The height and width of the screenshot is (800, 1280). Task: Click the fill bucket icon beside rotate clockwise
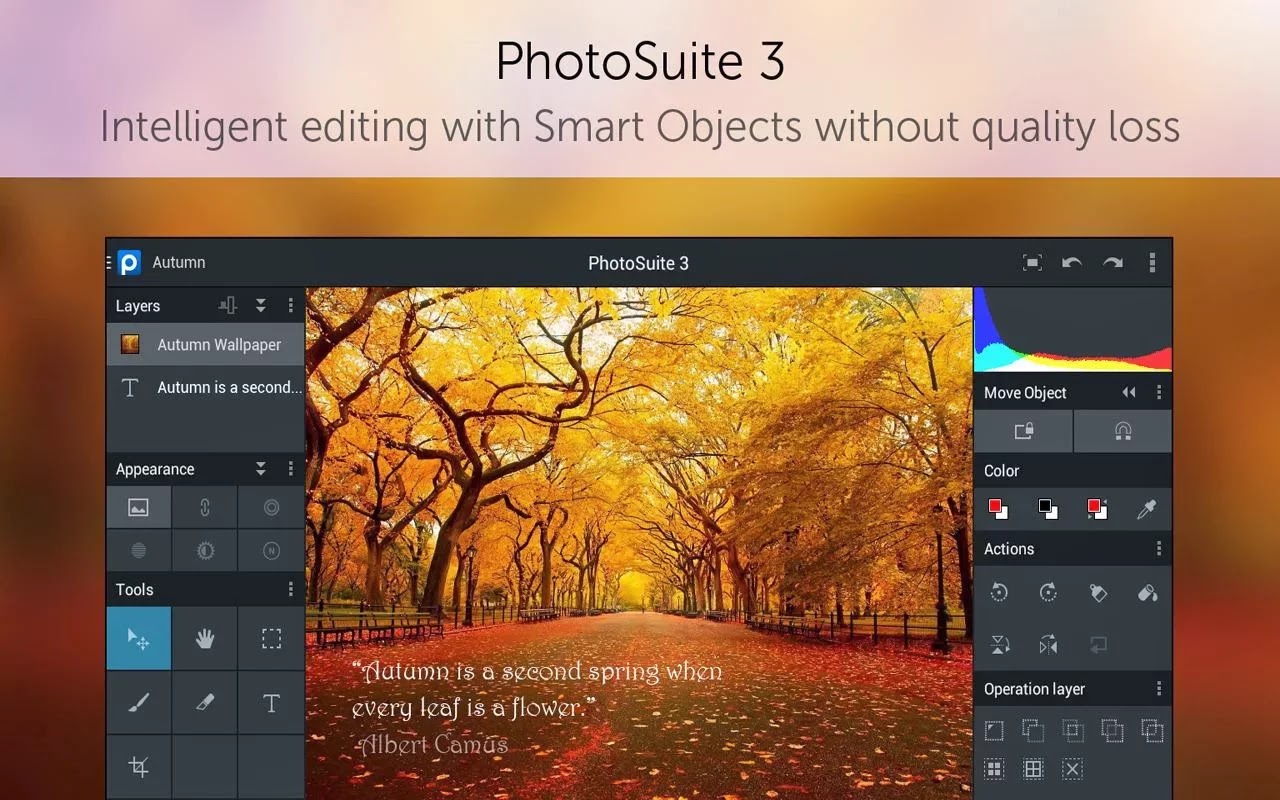tap(1098, 593)
